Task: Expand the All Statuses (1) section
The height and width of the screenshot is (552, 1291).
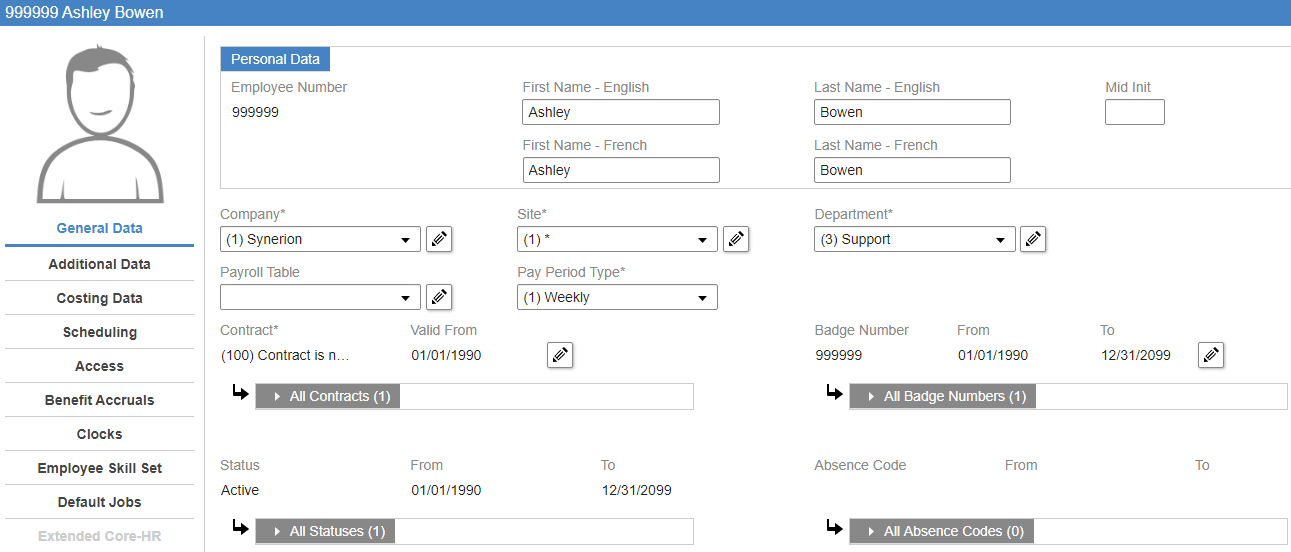Action: pos(326,532)
